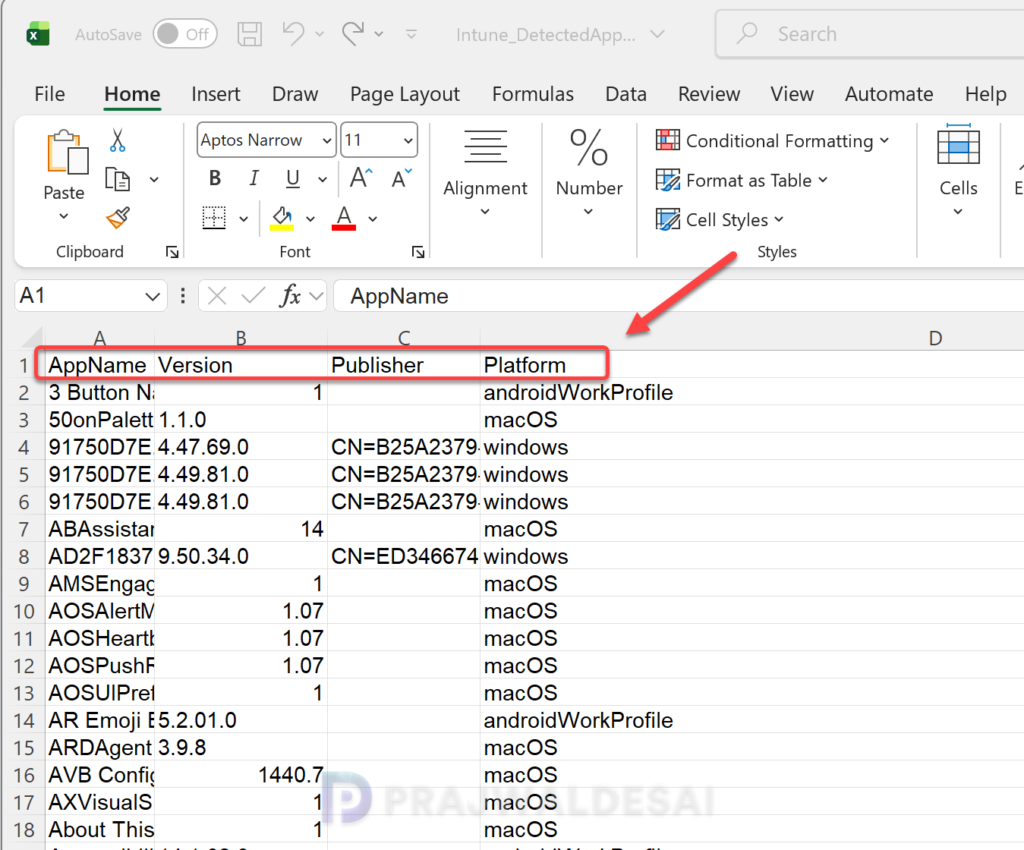Click the Select All corner triangle
1024x850 pixels.
[32, 337]
